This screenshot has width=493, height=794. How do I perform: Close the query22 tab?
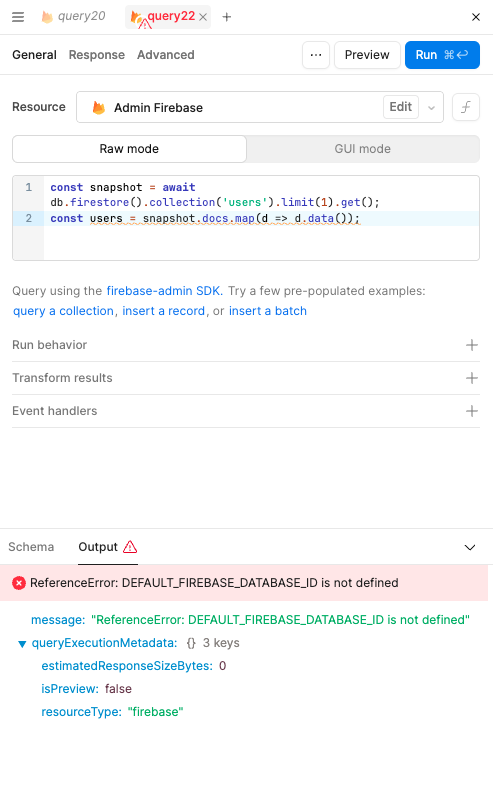click(x=203, y=17)
